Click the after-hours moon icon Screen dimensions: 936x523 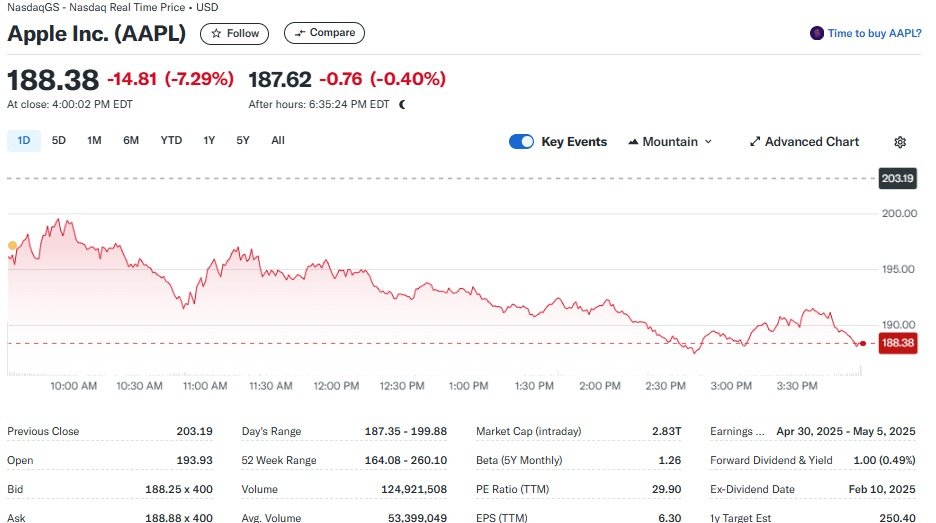[402, 104]
